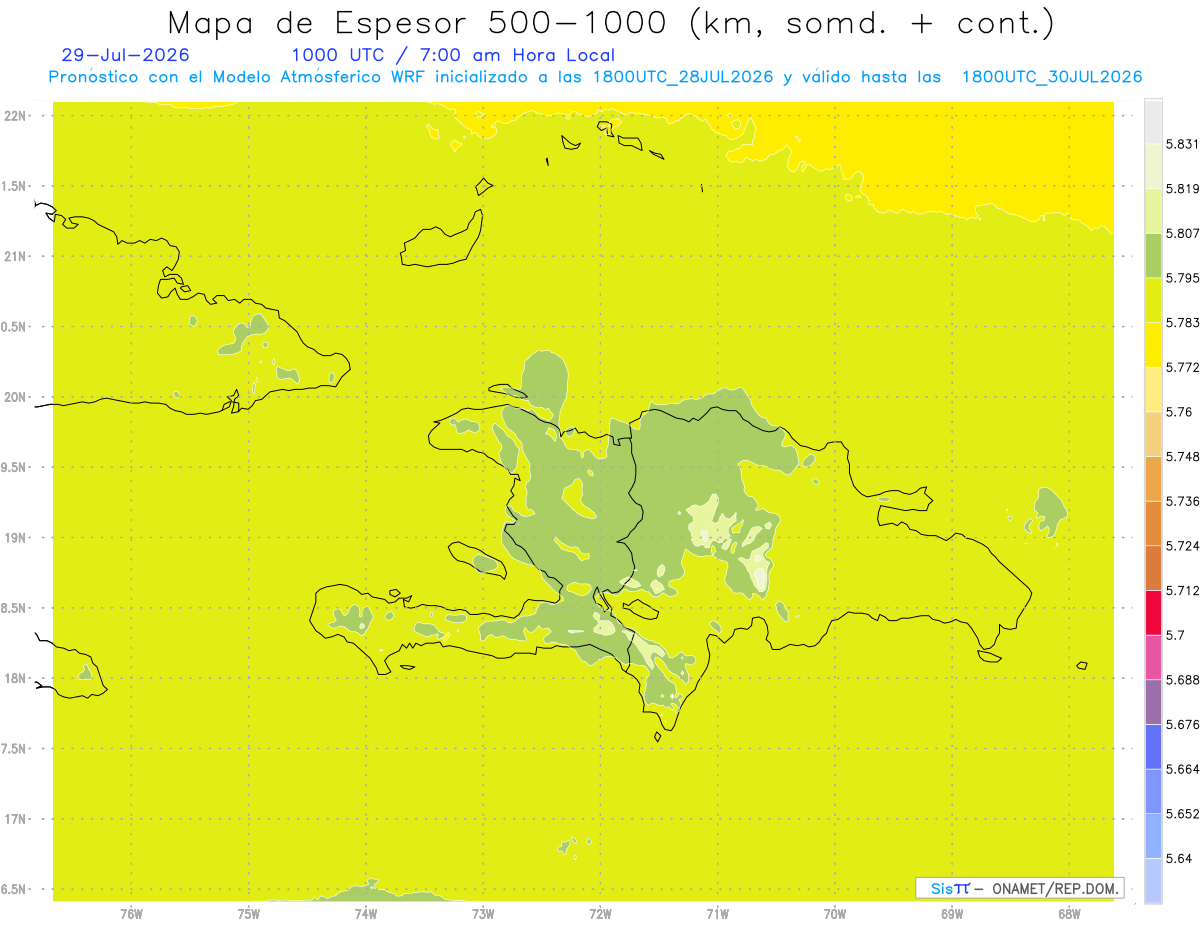Click the legend value 5.748
The width and height of the screenshot is (1200, 927).
pyautogui.click(x=1182, y=456)
